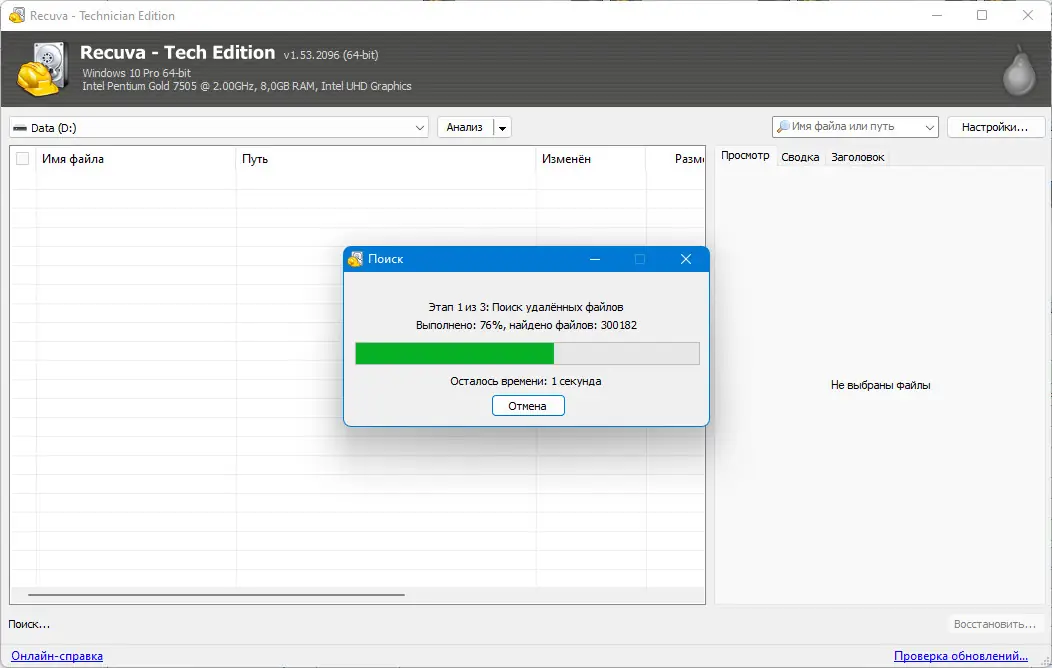Viewport: 1052px width, 668px height.
Task: Click the Анализ button
Action: pyautogui.click(x=465, y=127)
